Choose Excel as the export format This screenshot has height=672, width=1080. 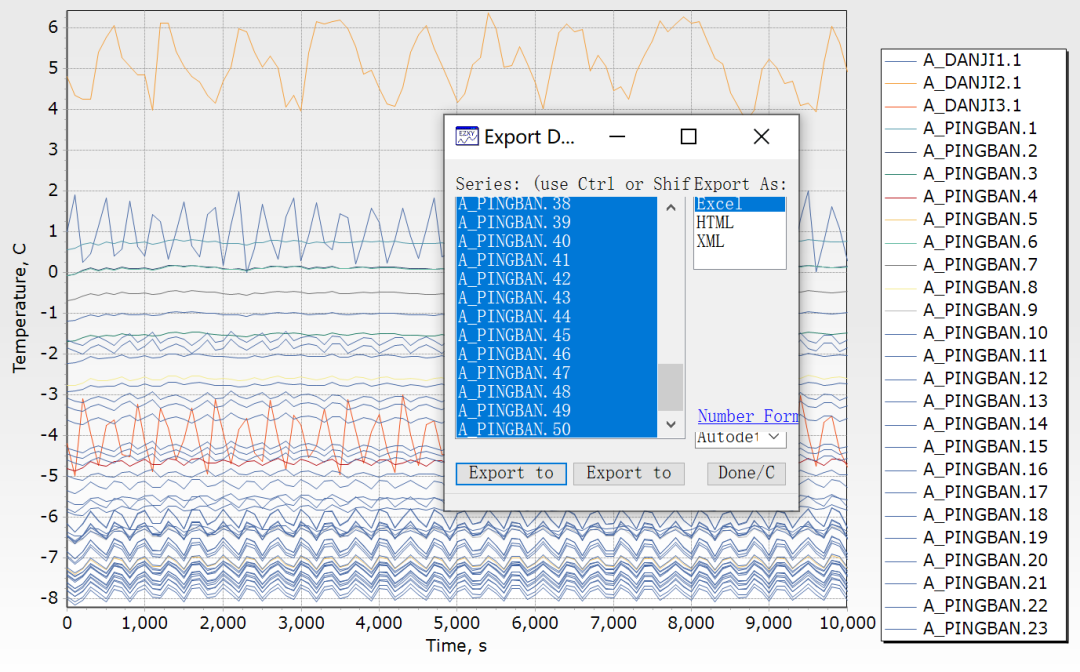click(740, 204)
